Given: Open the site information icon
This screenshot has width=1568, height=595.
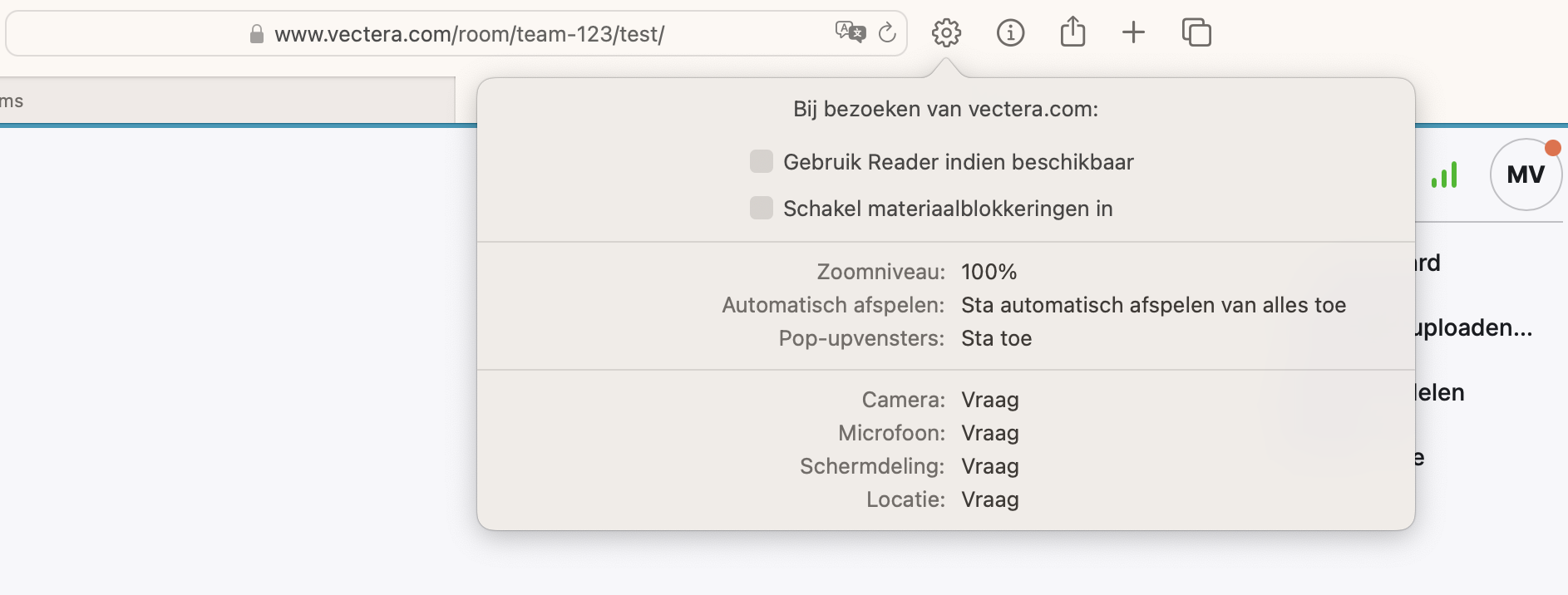Looking at the screenshot, I should (x=1010, y=33).
